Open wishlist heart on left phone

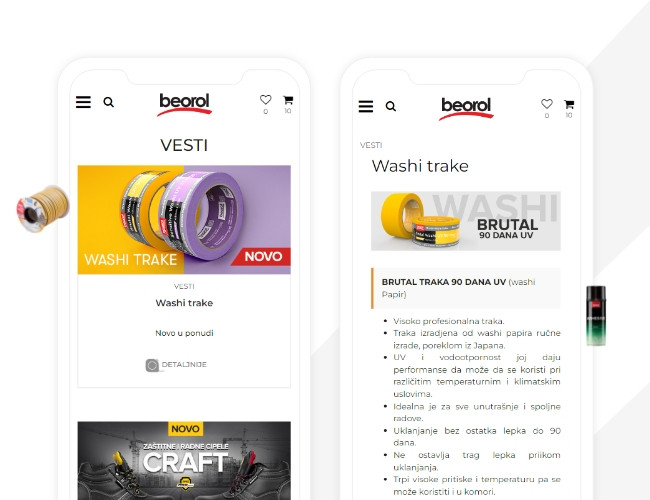click(265, 100)
